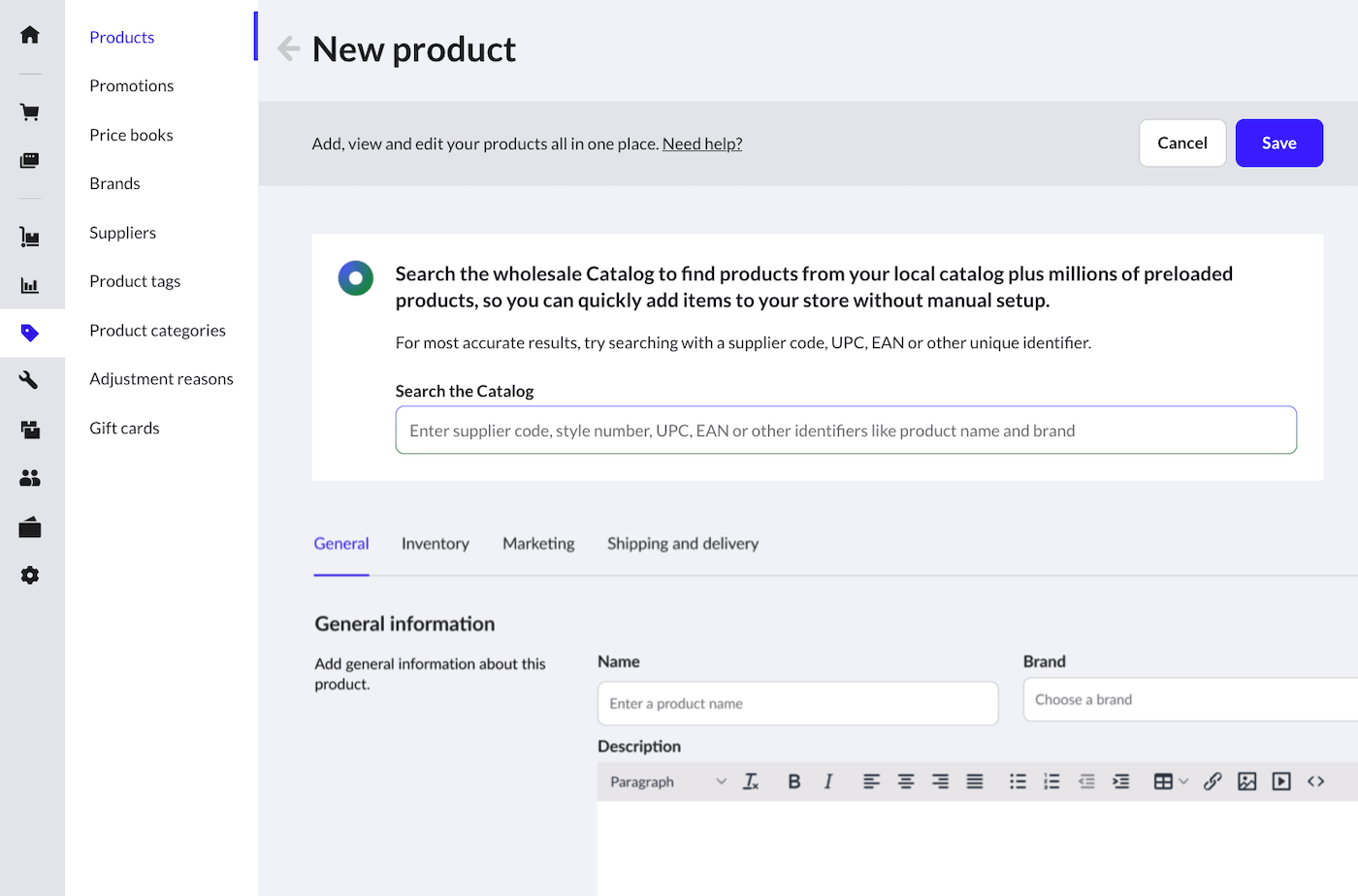Click the Search the Catalog field
This screenshot has height=896, width=1358.
click(x=846, y=430)
